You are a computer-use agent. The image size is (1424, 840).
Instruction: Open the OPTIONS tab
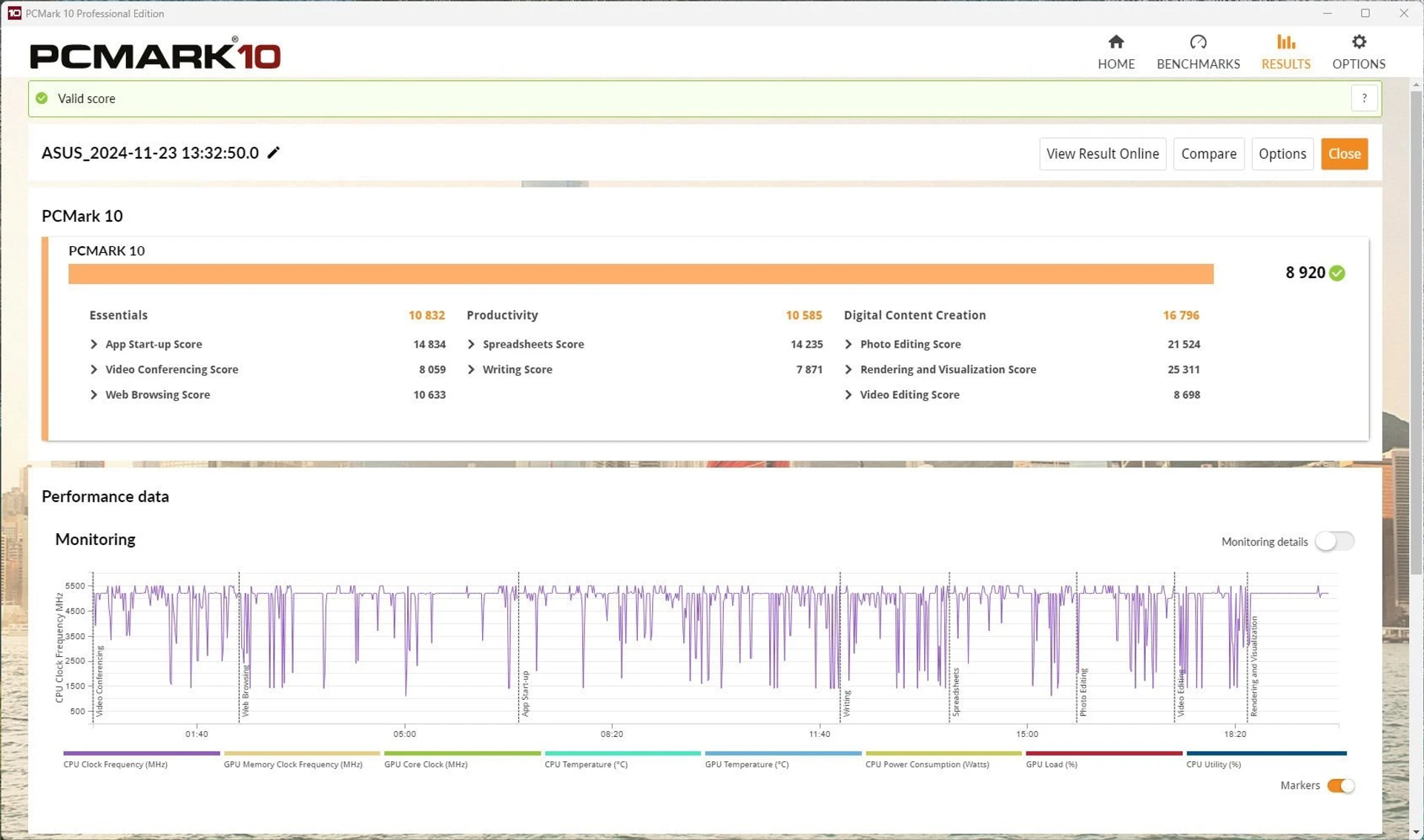tap(1358, 52)
